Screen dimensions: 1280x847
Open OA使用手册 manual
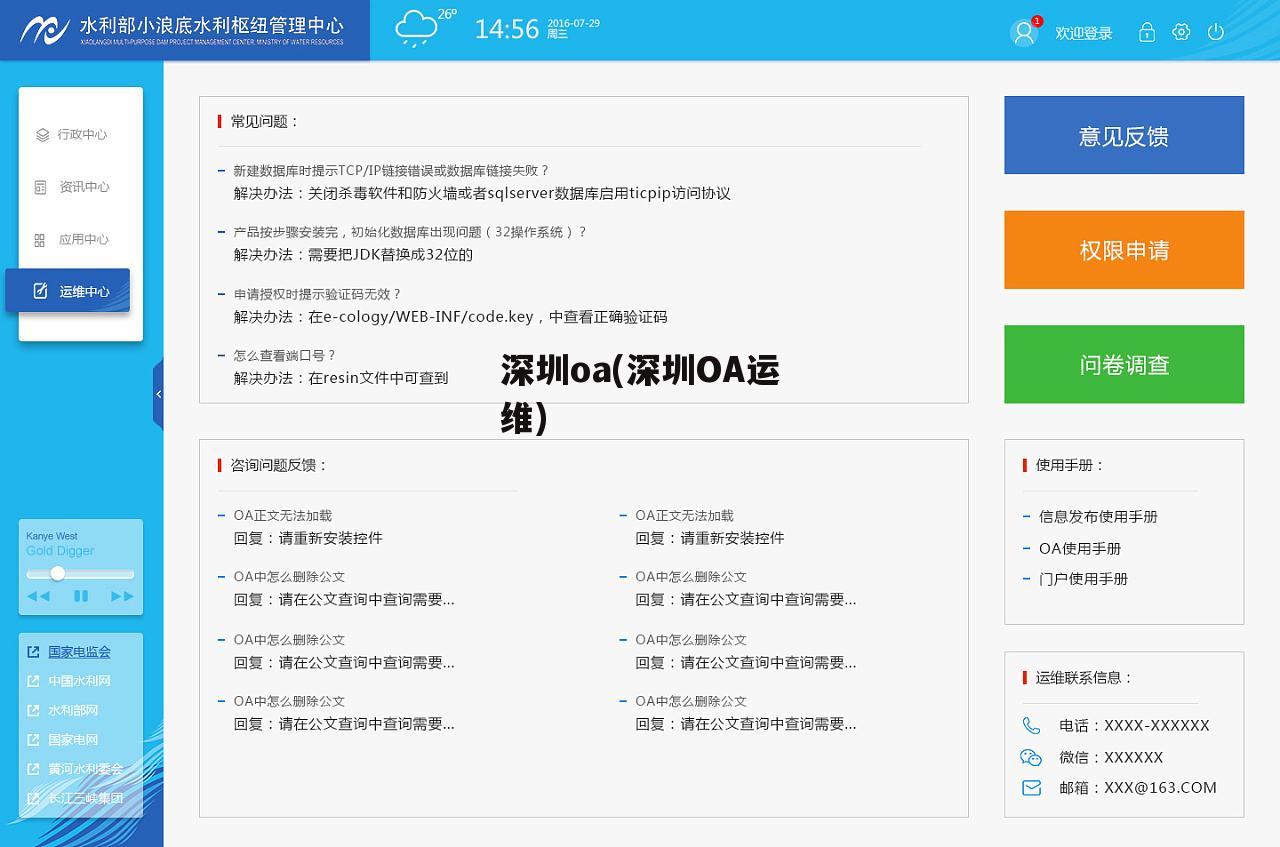[1080, 548]
